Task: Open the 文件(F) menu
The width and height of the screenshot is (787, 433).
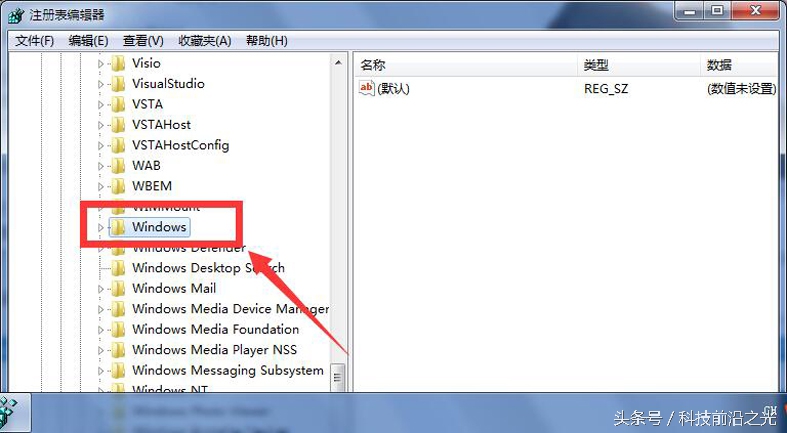Action: [35, 41]
